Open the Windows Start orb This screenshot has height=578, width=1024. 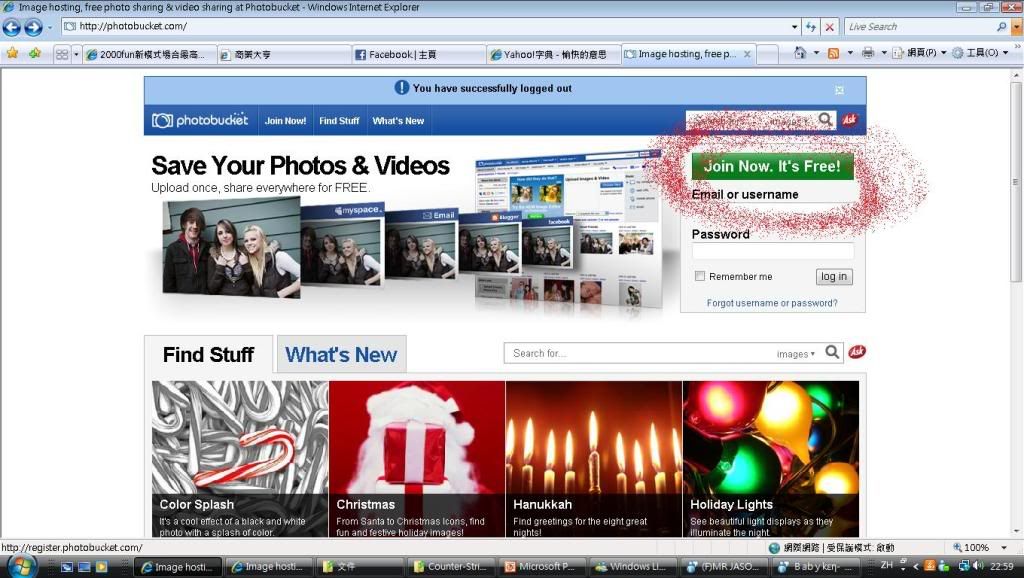[22, 566]
